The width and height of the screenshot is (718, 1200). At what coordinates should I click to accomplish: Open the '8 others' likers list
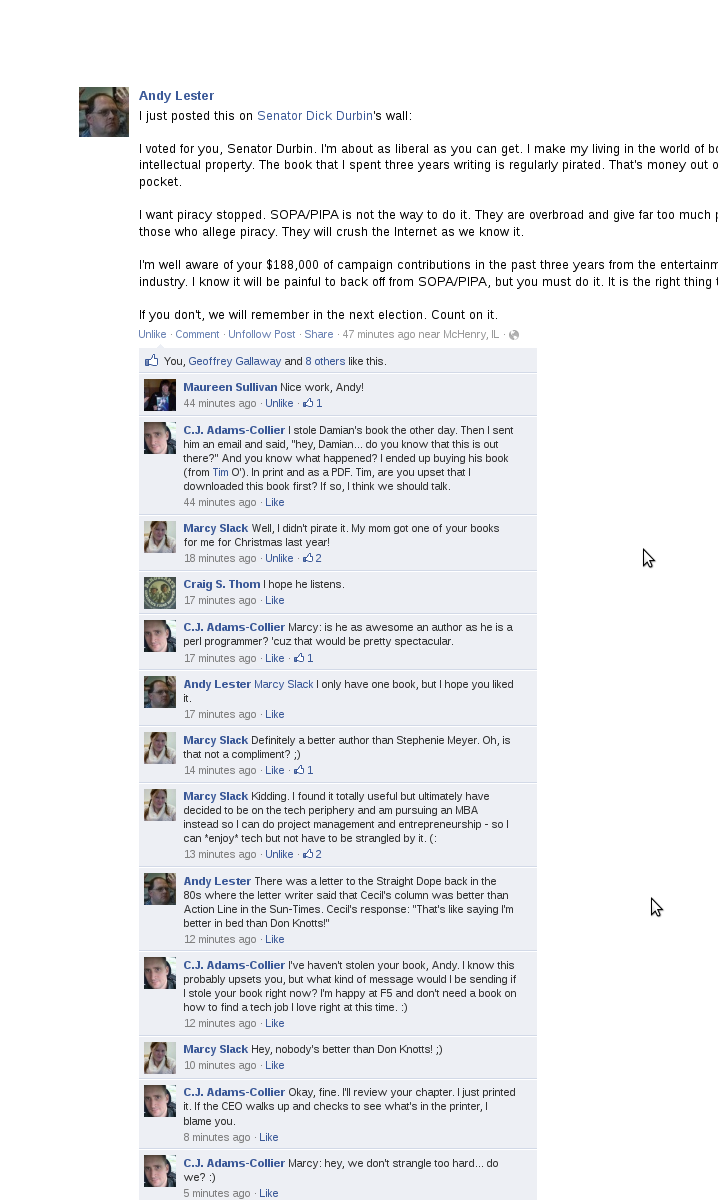tap(325, 361)
